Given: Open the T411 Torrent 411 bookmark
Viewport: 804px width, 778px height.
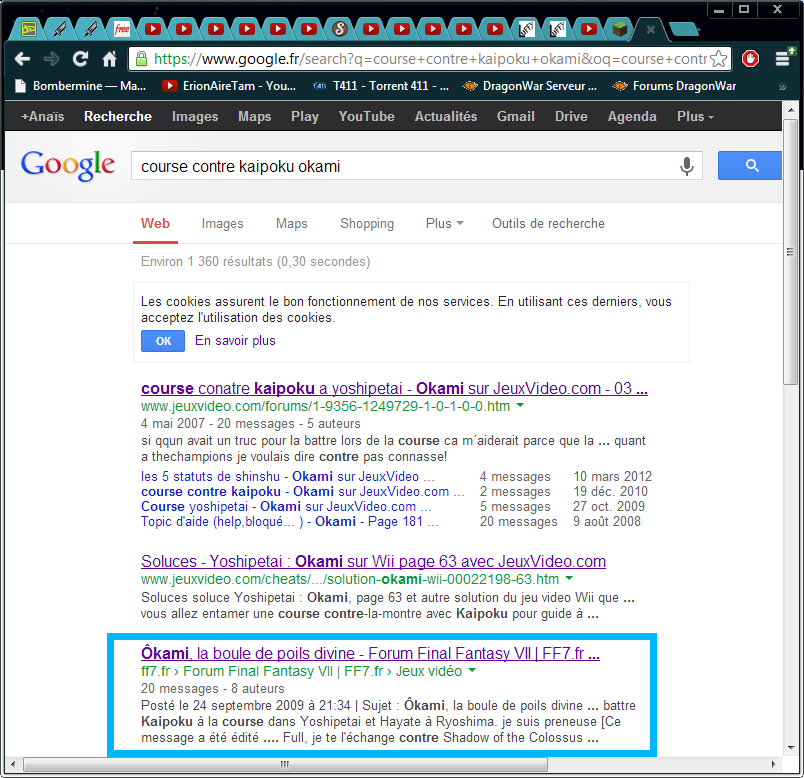Looking at the screenshot, I should [x=381, y=86].
